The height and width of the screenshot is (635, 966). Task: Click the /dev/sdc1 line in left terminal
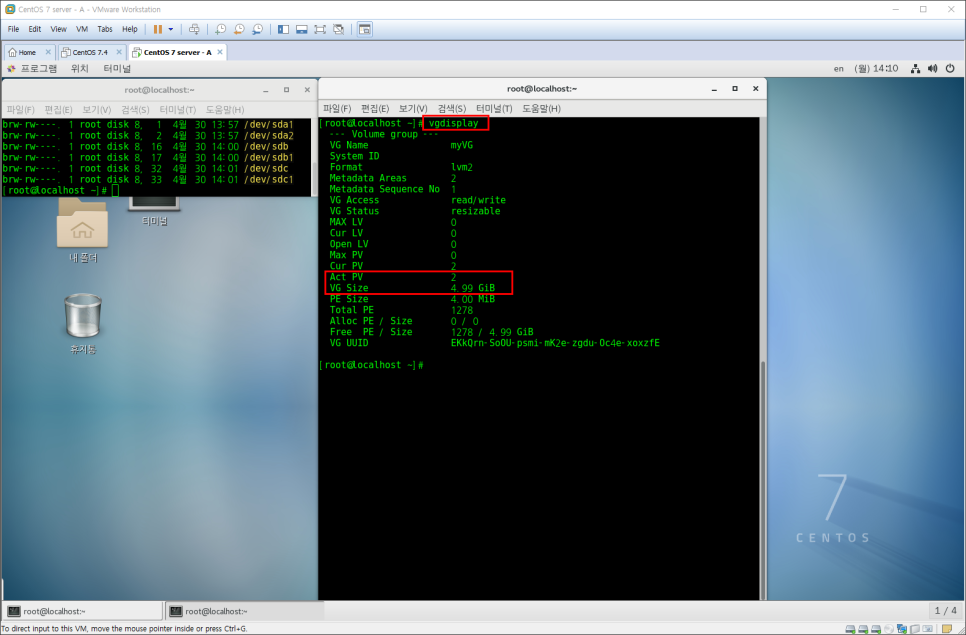point(148,180)
